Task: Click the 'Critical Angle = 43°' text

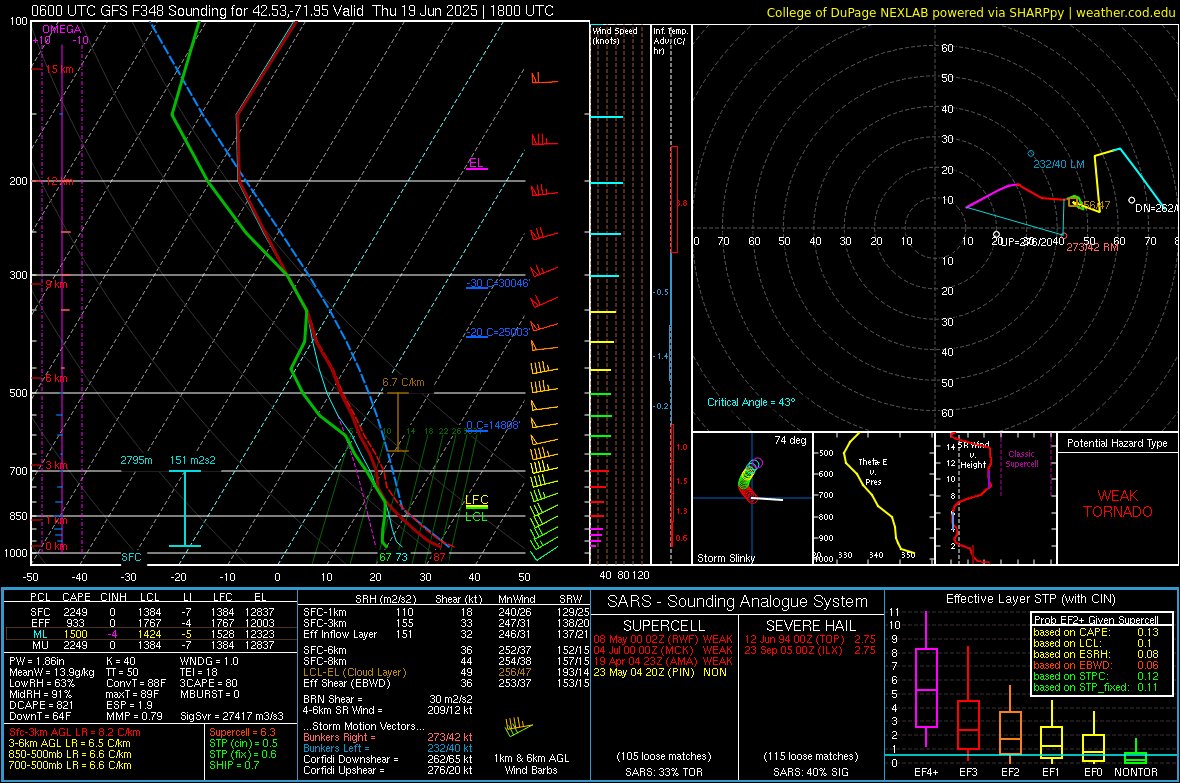Action: click(751, 402)
